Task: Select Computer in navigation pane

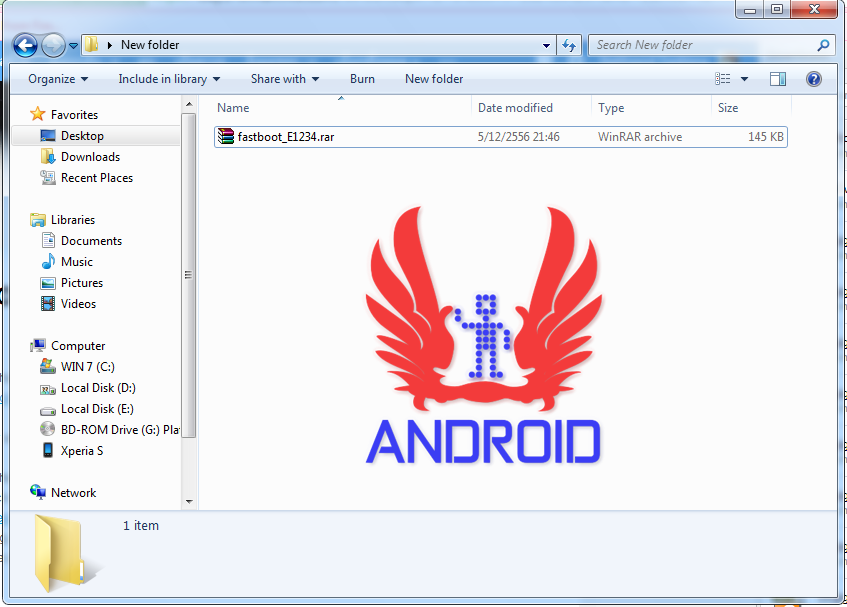Action: tap(78, 346)
